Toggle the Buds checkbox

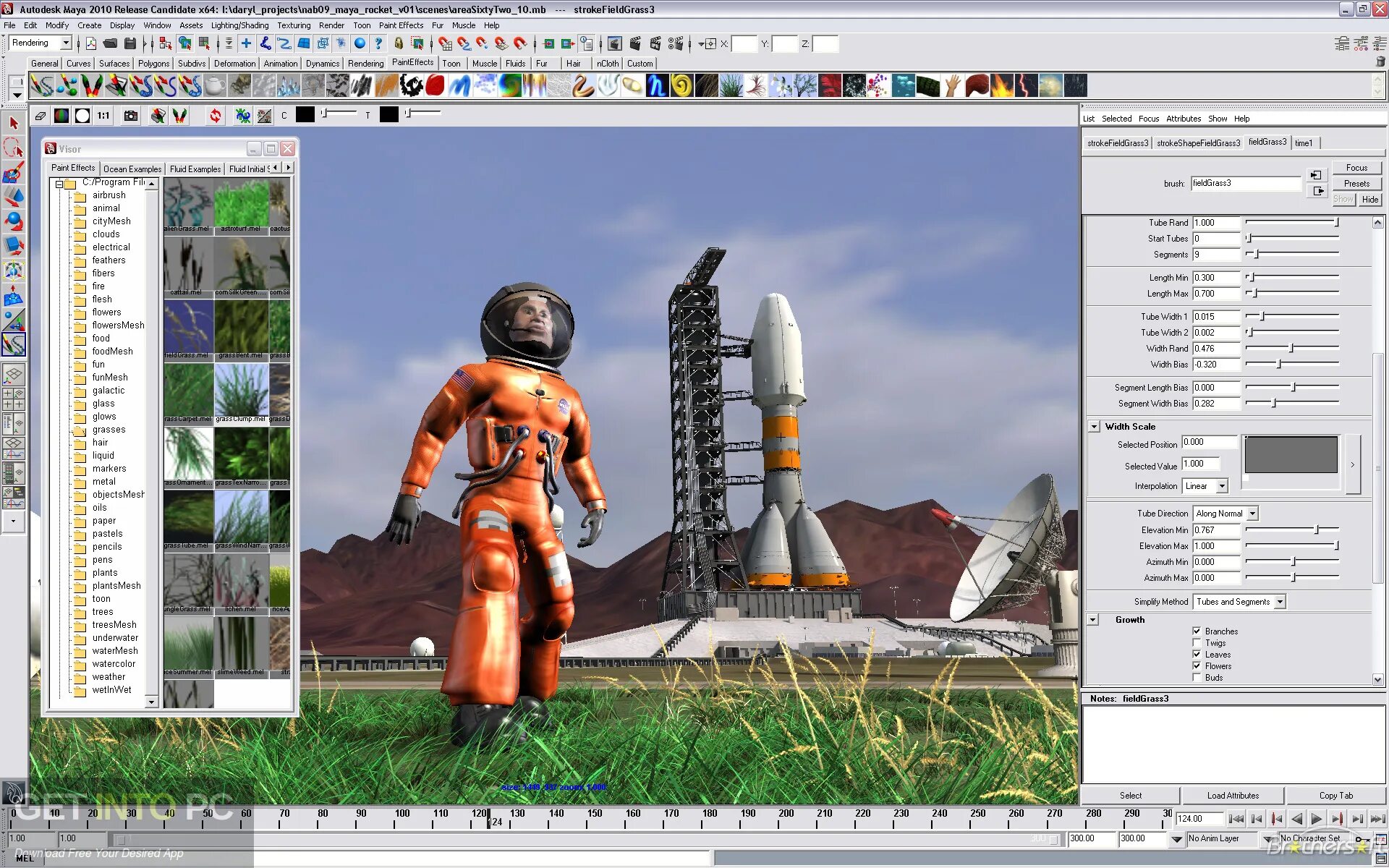1197,678
